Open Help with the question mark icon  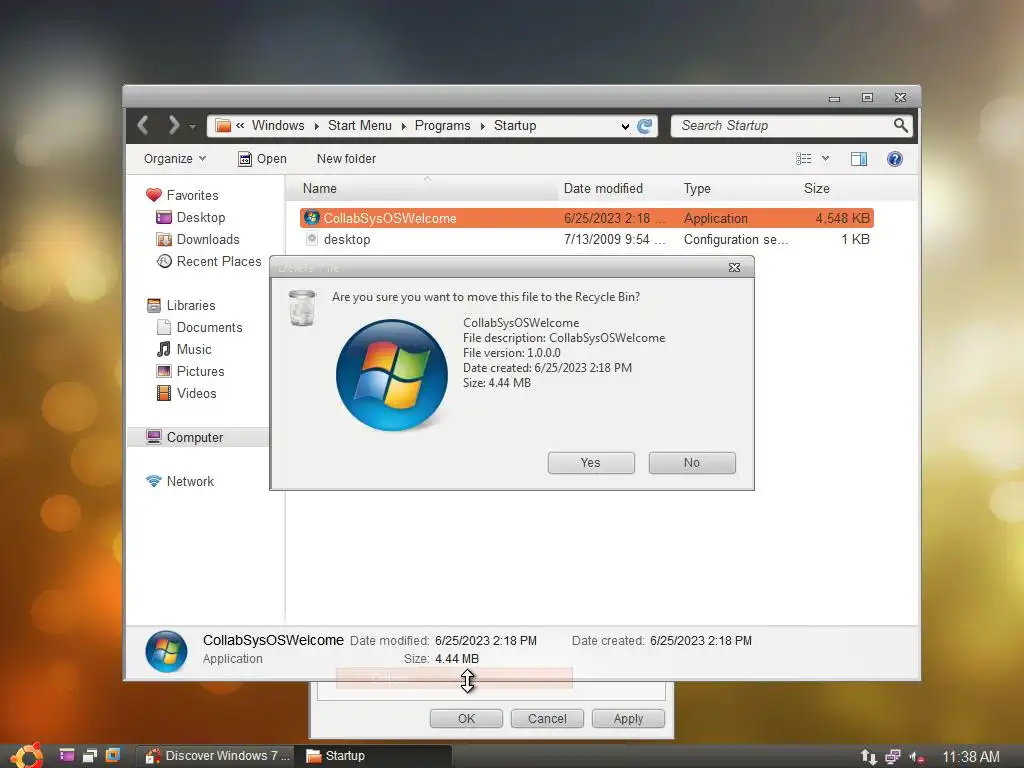[895, 159]
